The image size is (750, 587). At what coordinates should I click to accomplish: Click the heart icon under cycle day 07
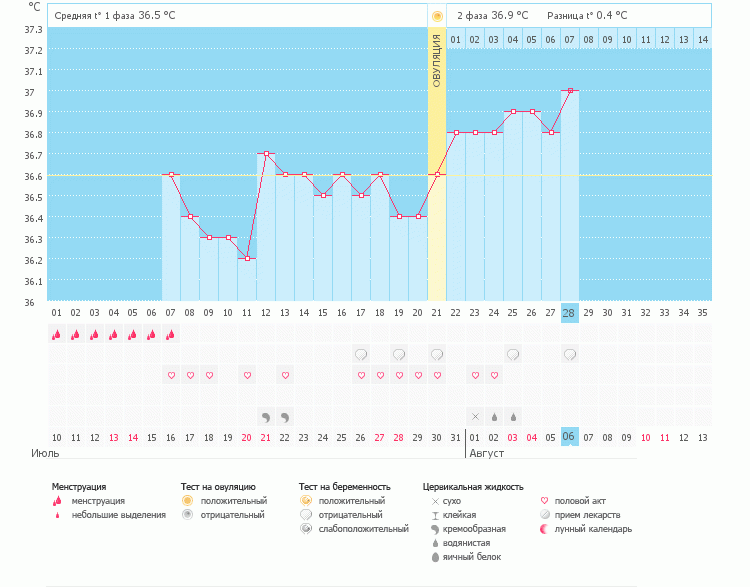pos(171,375)
